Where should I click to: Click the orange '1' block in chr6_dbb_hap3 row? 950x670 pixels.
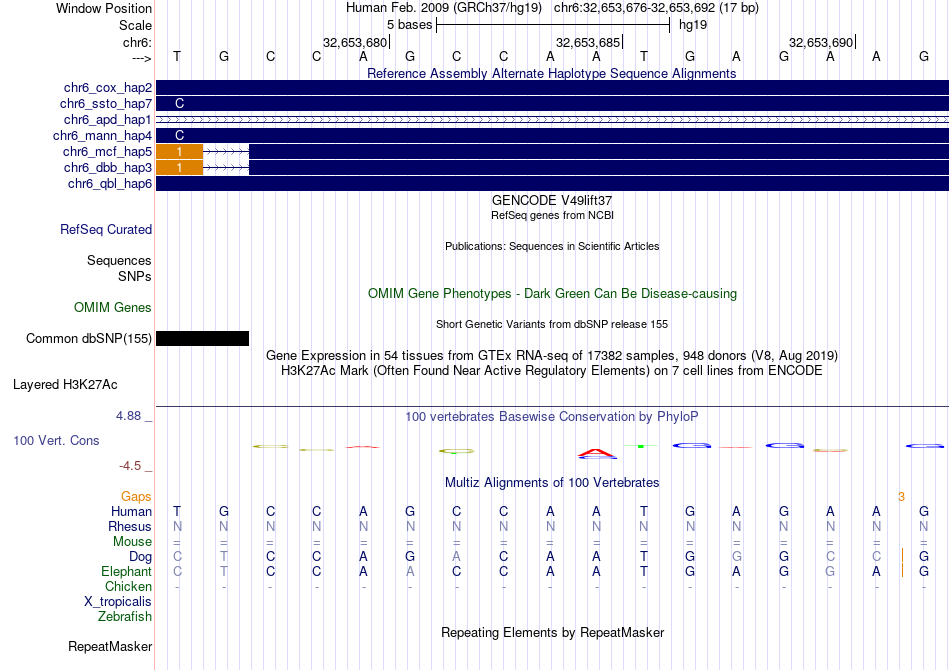(179, 167)
